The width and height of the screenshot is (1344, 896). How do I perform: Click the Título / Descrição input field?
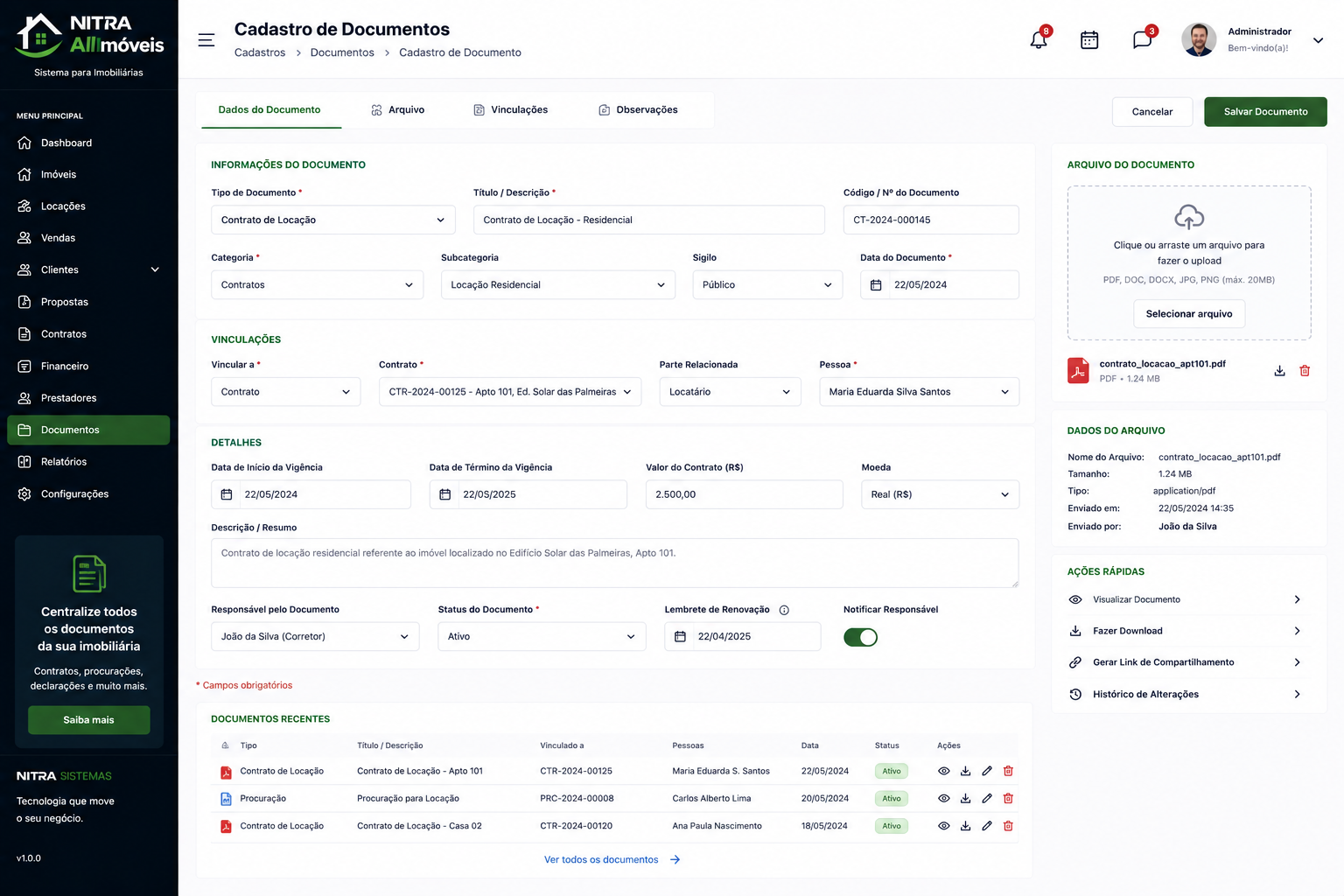(x=649, y=220)
